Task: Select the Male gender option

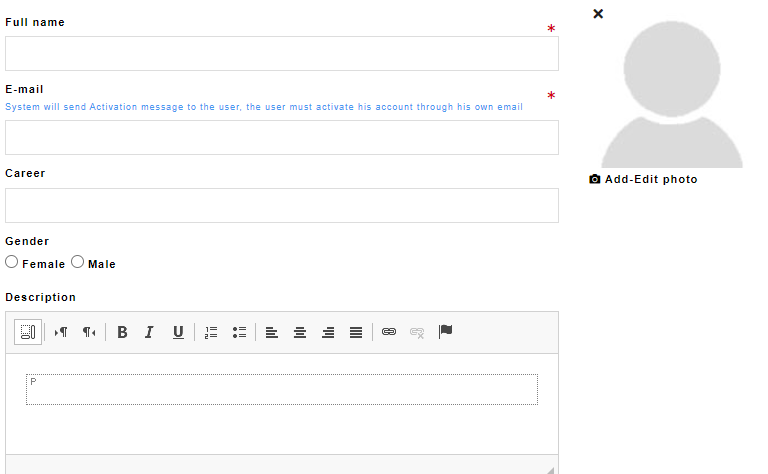Action: (78, 262)
